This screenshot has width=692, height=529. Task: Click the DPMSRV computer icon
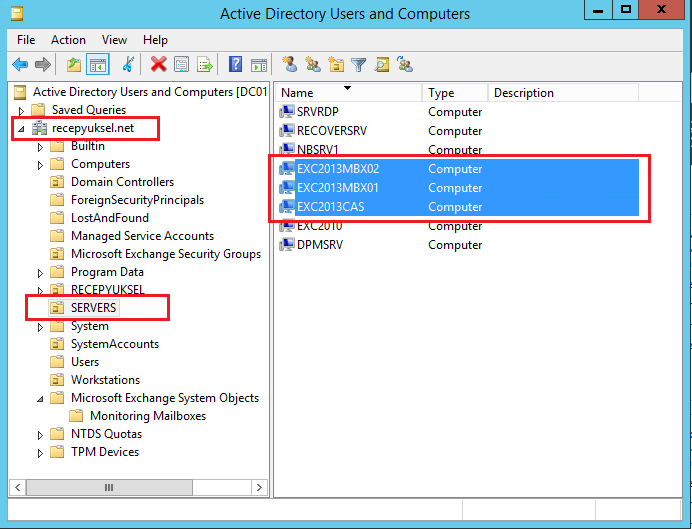(286, 244)
